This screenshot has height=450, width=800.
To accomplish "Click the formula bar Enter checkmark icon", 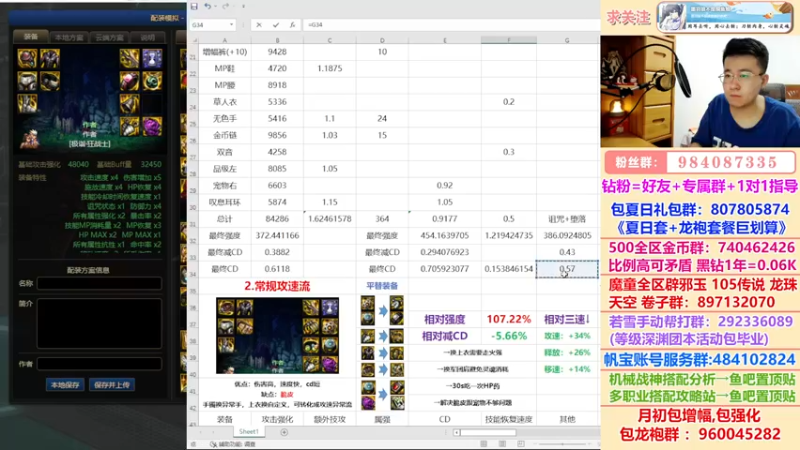I will click(276, 24).
